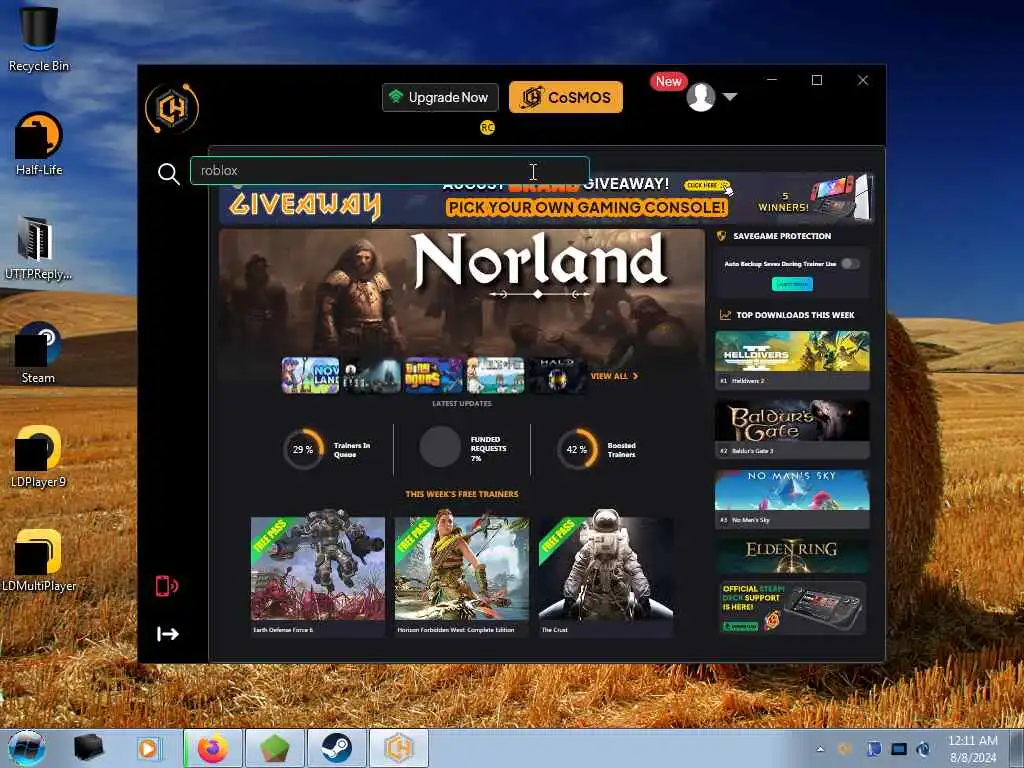The image size is (1024, 768).
Task: Open the No Man's Sky top download
Action: [792, 499]
